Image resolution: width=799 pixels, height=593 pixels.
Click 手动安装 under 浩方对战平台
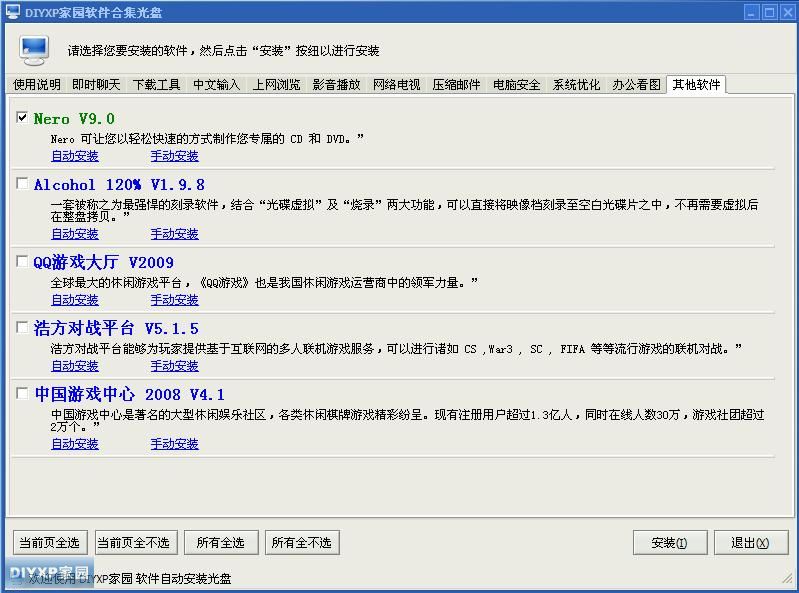174,366
